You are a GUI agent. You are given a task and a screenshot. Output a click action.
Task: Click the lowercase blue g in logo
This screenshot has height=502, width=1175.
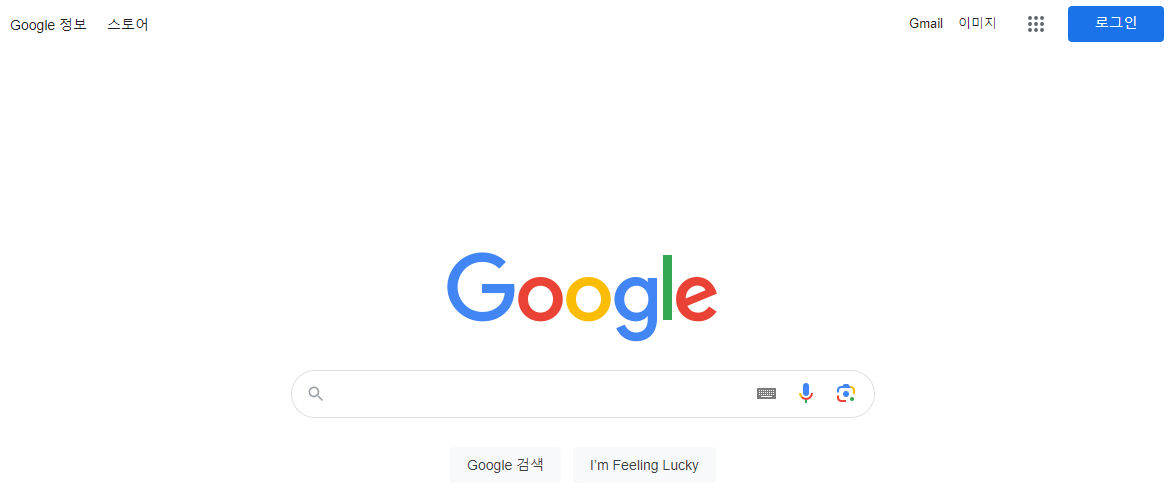coord(637,309)
